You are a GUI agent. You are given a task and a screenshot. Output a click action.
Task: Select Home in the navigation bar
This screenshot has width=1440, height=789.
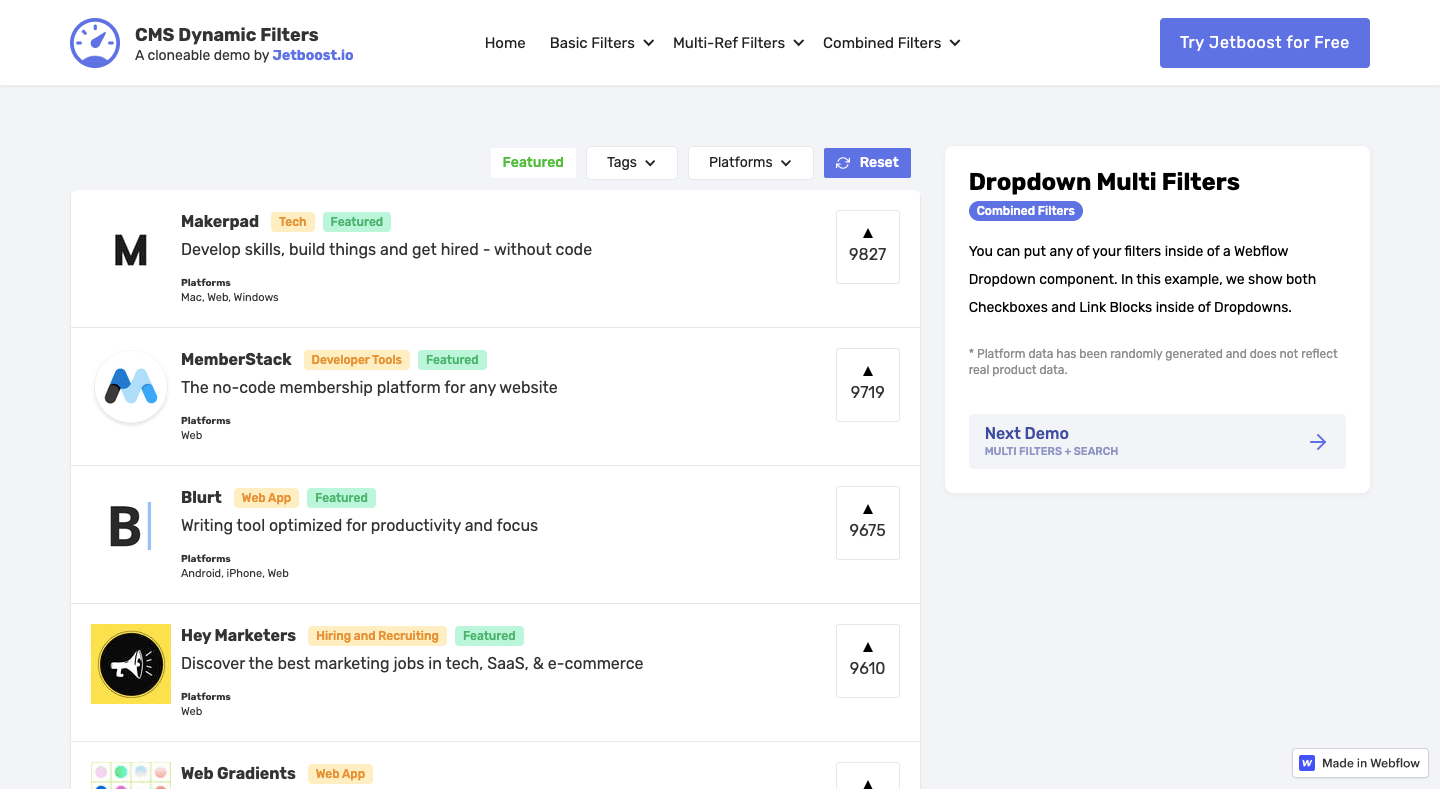(505, 43)
